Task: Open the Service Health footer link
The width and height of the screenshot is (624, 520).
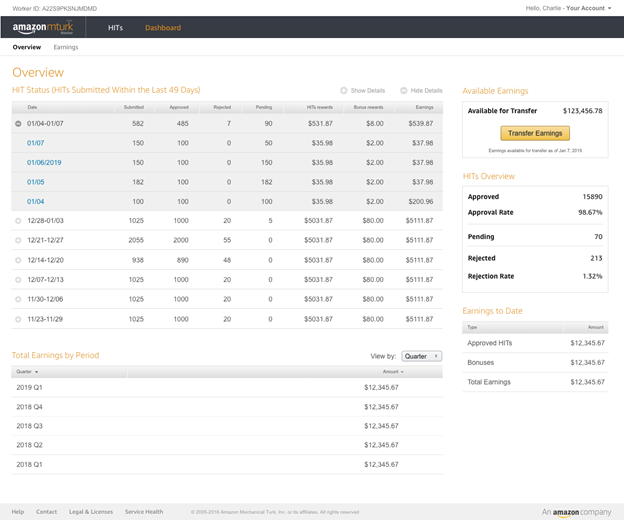Action: point(144,512)
